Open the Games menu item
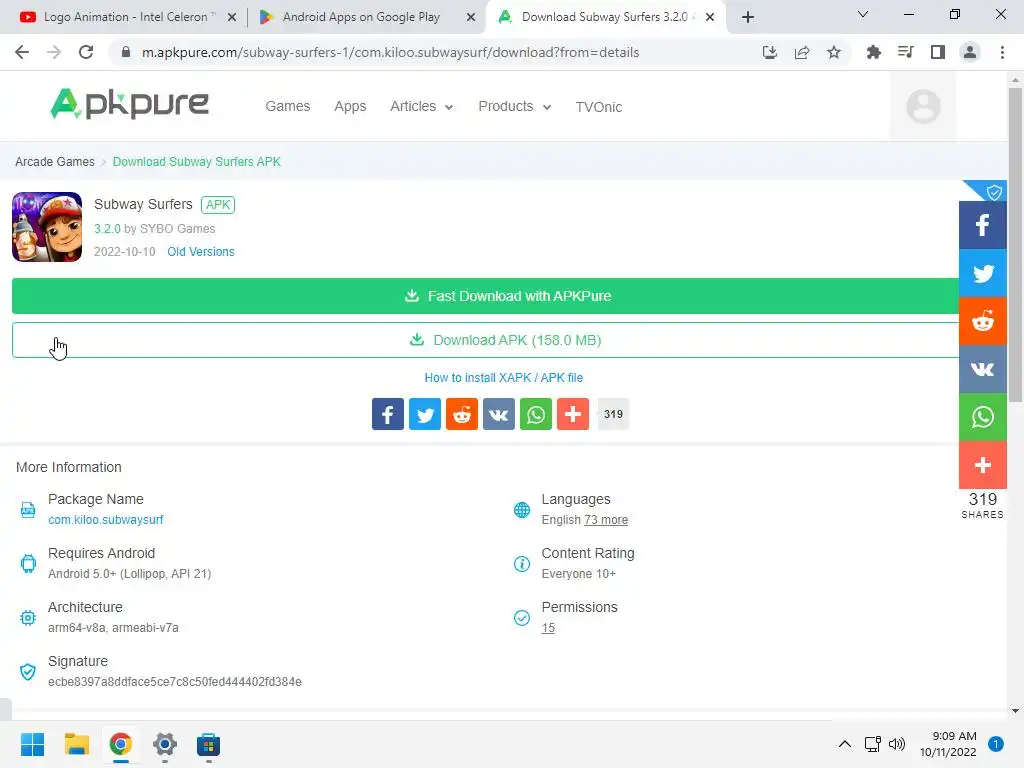 pos(287,106)
